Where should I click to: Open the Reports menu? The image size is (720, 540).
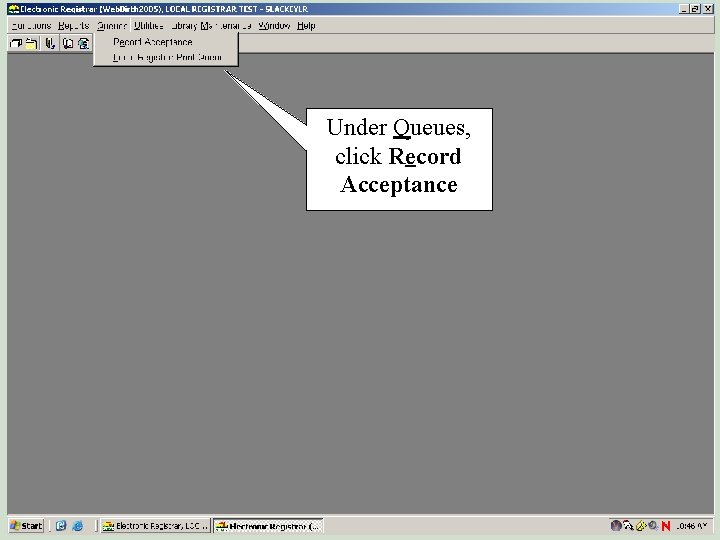click(x=73, y=26)
